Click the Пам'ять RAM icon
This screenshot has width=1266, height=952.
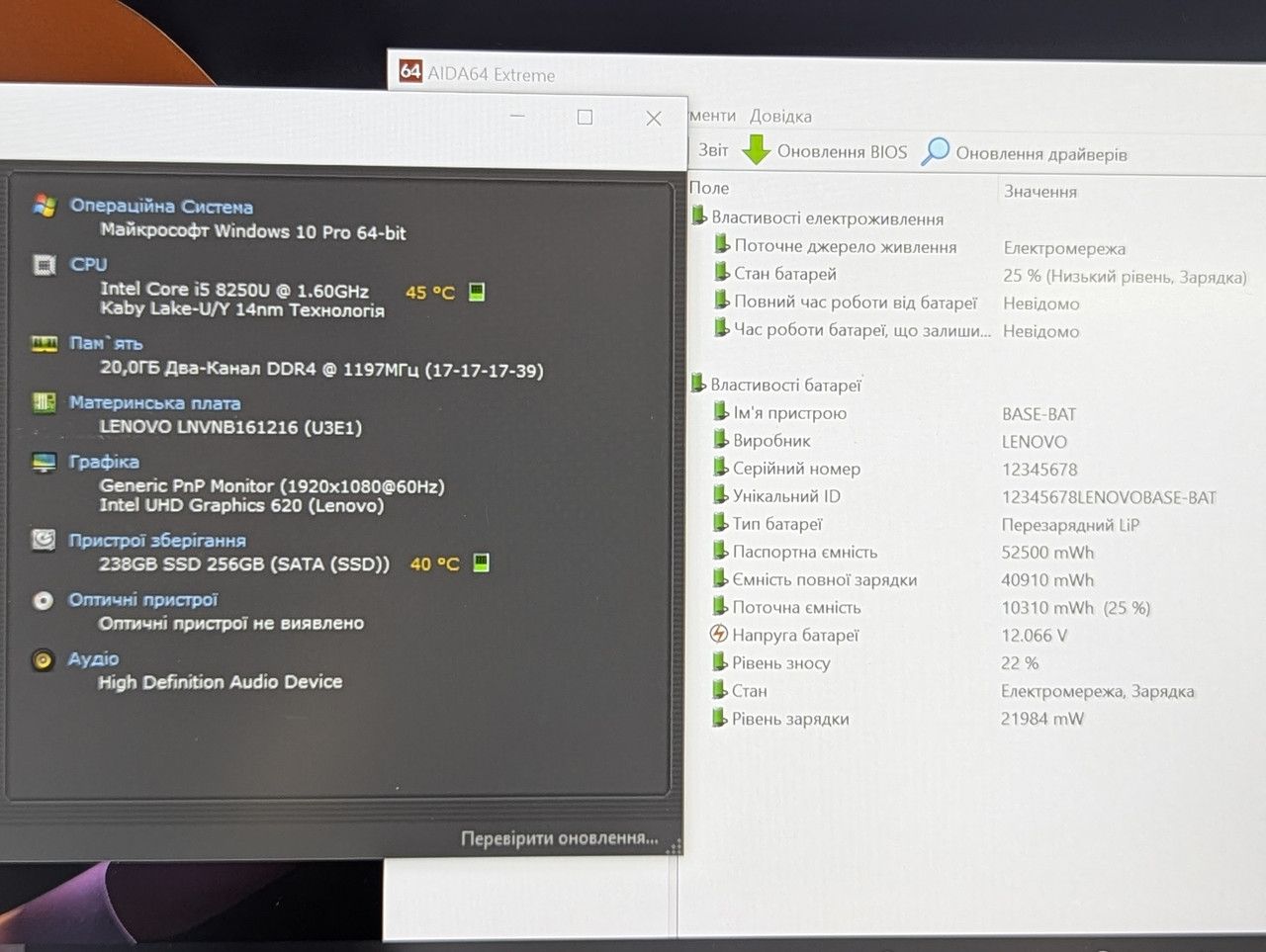pyautogui.click(x=44, y=344)
